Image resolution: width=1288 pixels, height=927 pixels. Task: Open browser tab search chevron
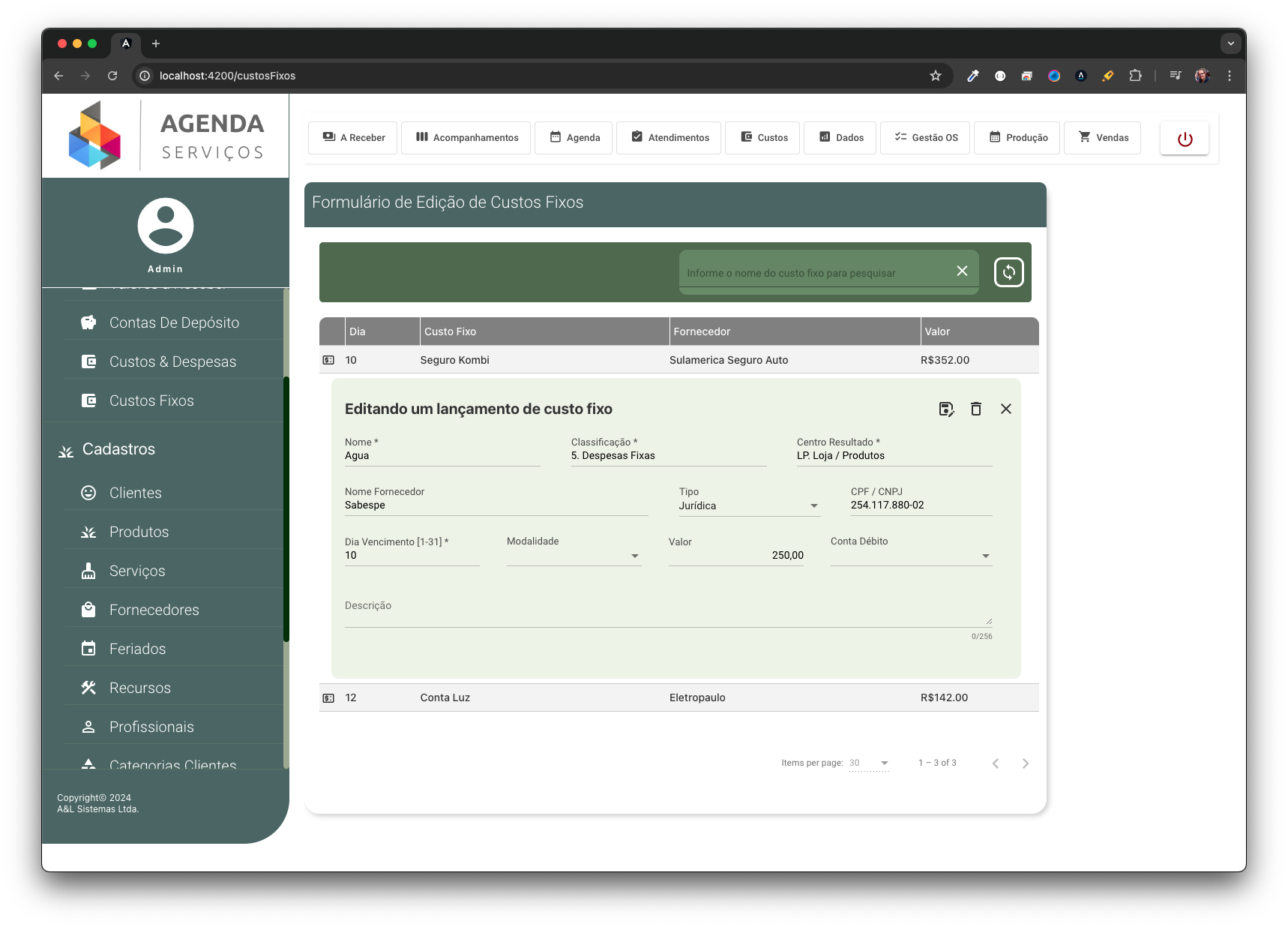pyautogui.click(x=1230, y=43)
